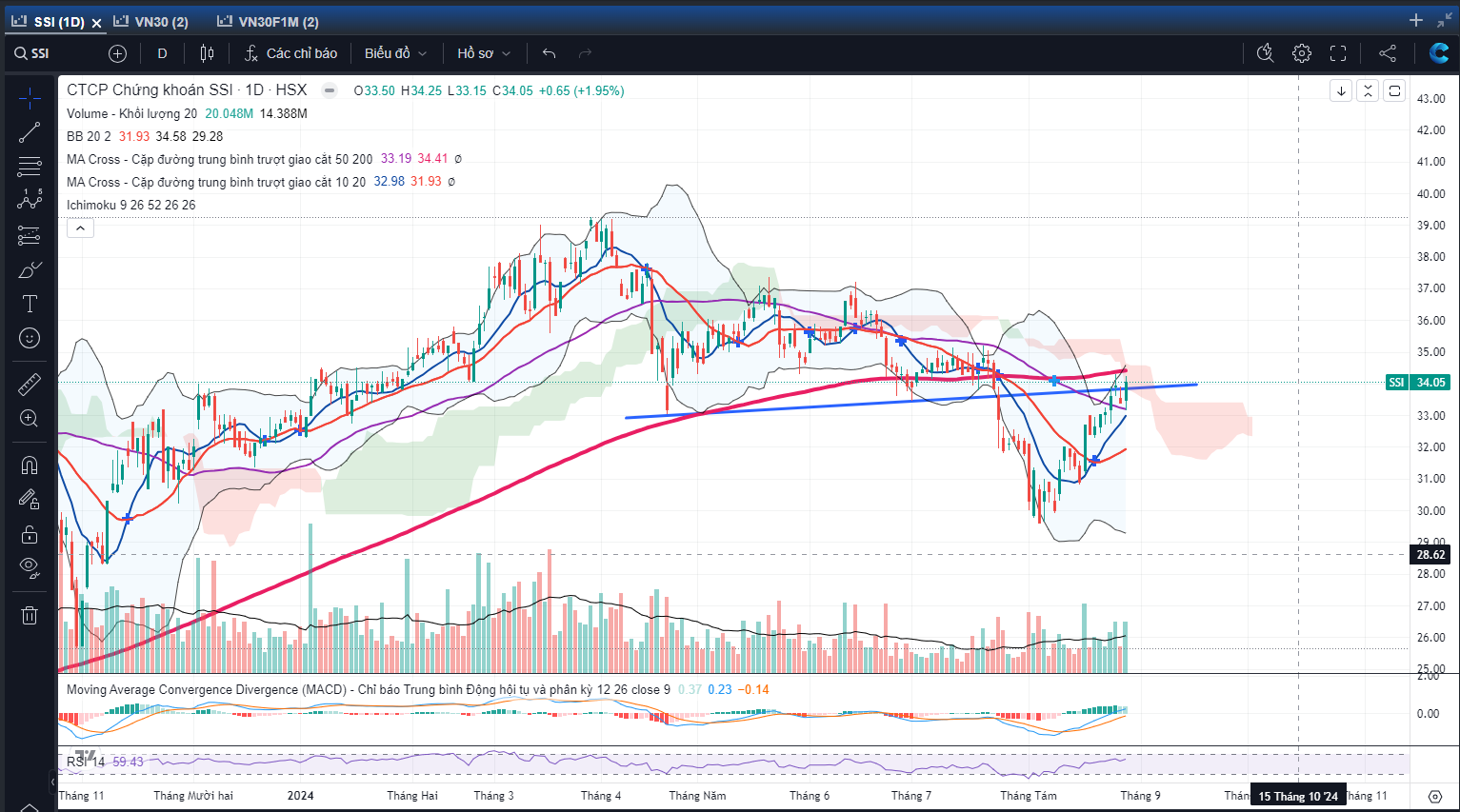Open the share chart icon
Viewport: 1460px width, 812px height.
[1388, 53]
